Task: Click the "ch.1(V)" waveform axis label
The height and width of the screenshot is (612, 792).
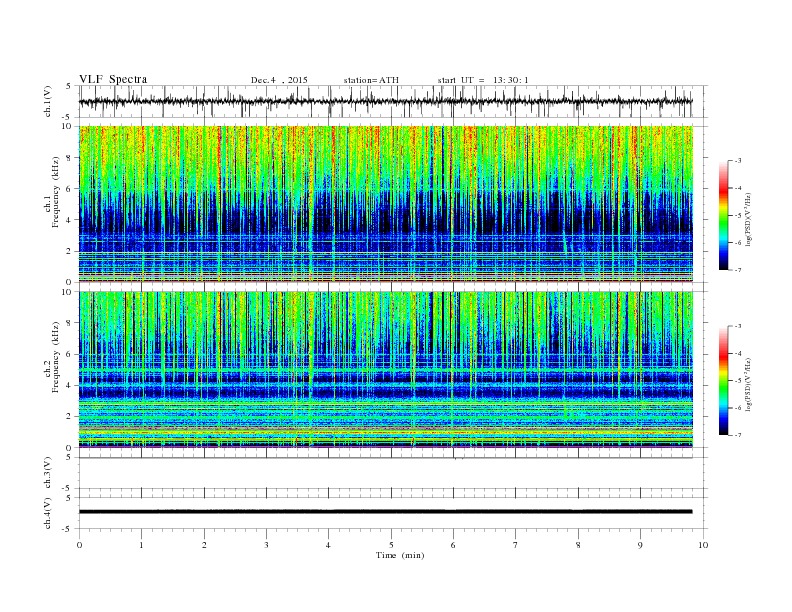Action: [48, 101]
